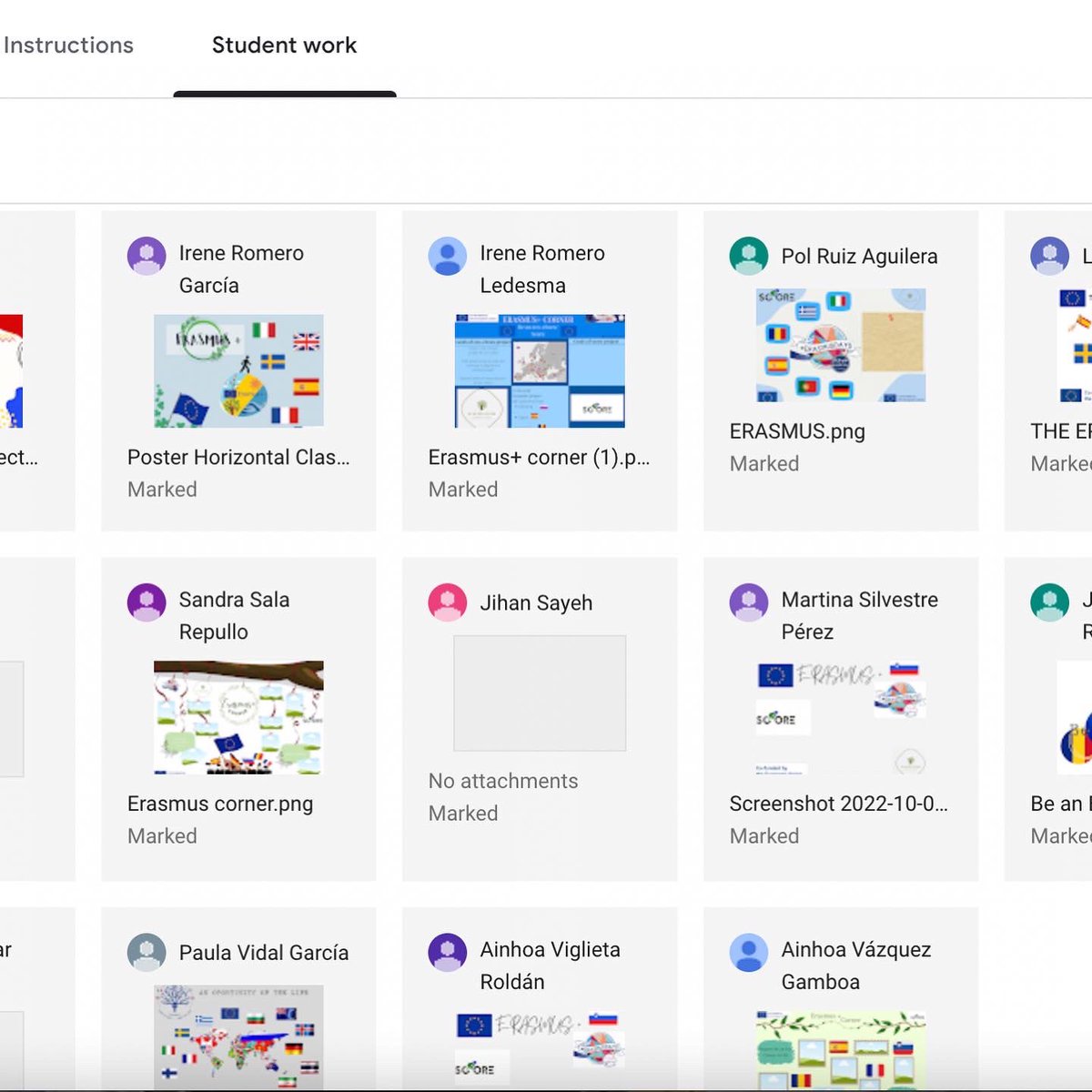Open Irene Romero García's poster thumbnail

point(238,371)
